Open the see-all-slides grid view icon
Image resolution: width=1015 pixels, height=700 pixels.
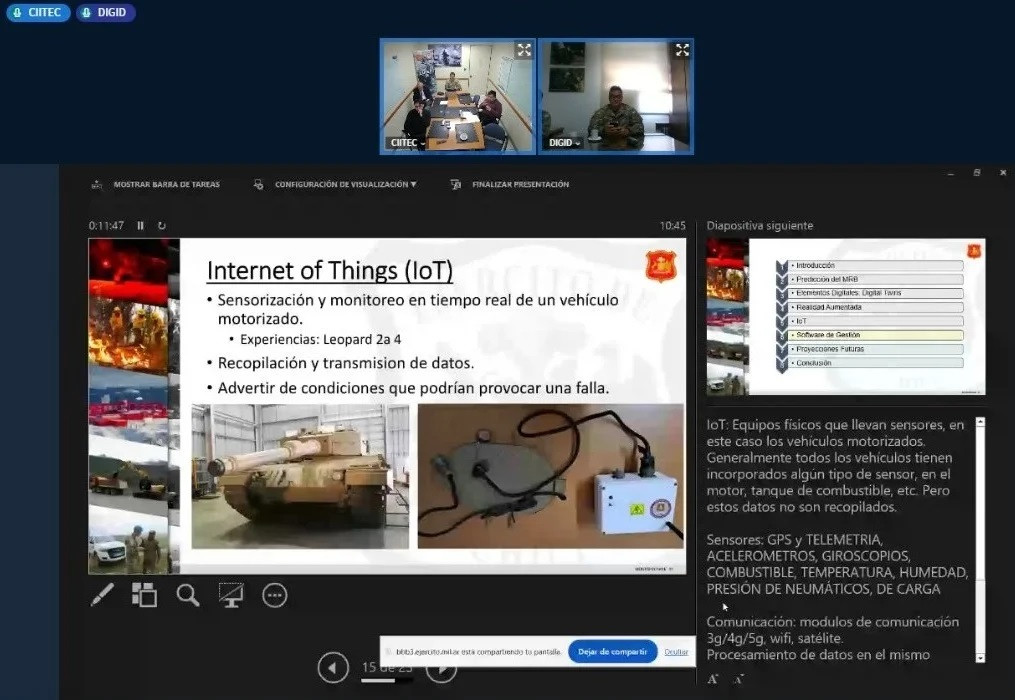pos(144,595)
